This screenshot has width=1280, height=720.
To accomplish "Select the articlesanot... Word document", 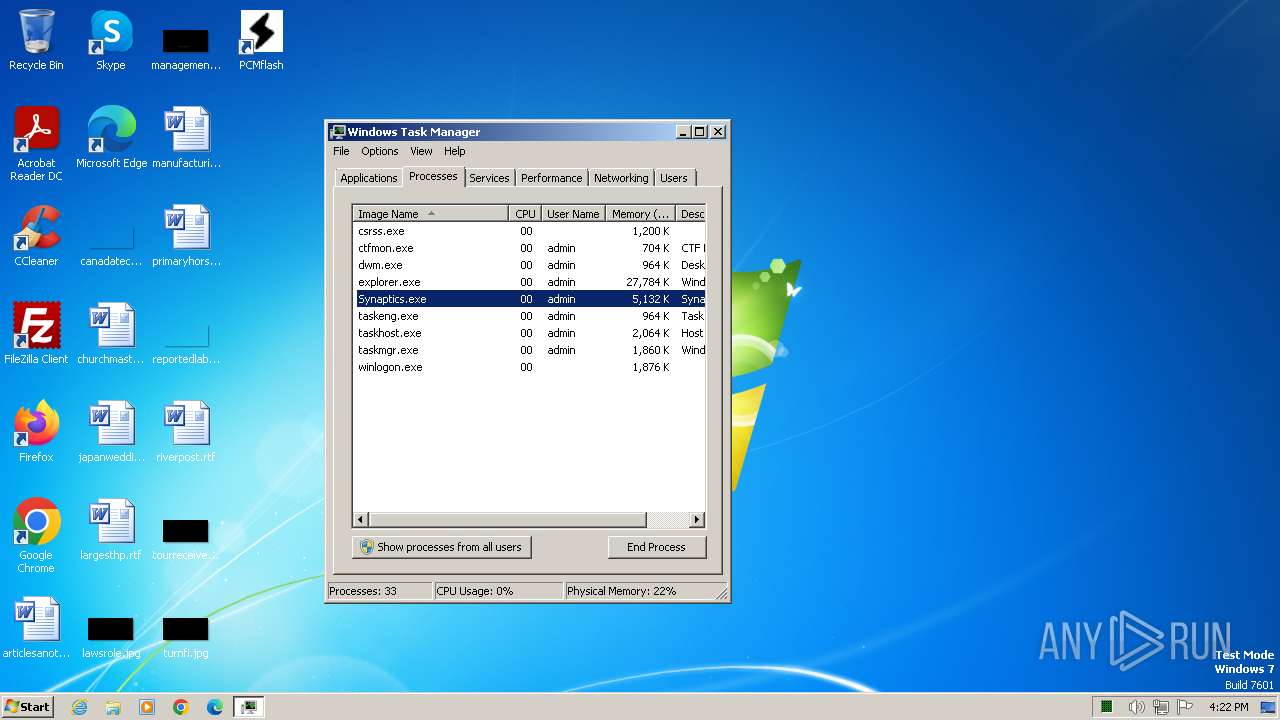I will click(36, 628).
